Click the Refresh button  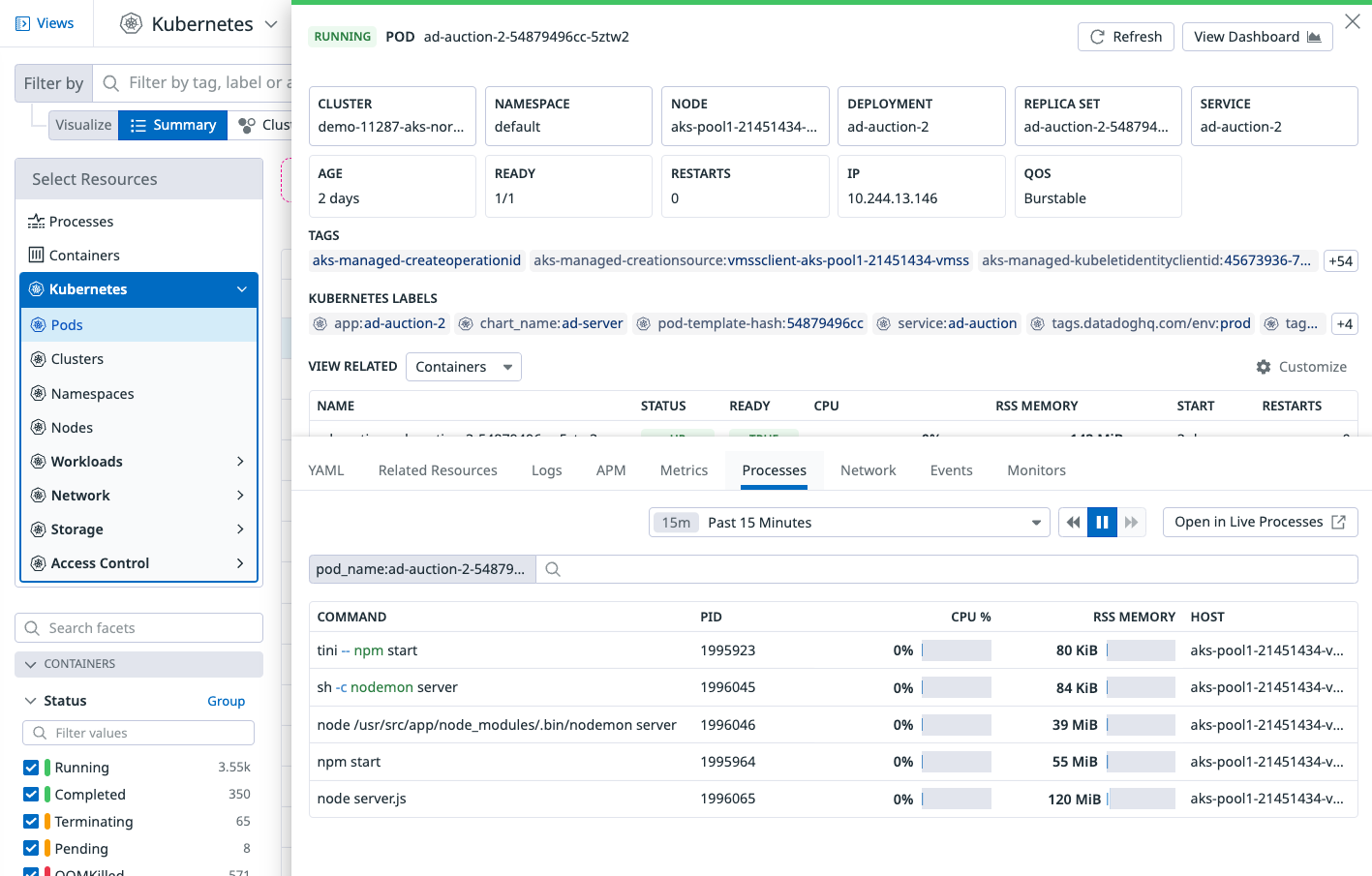[x=1126, y=37]
